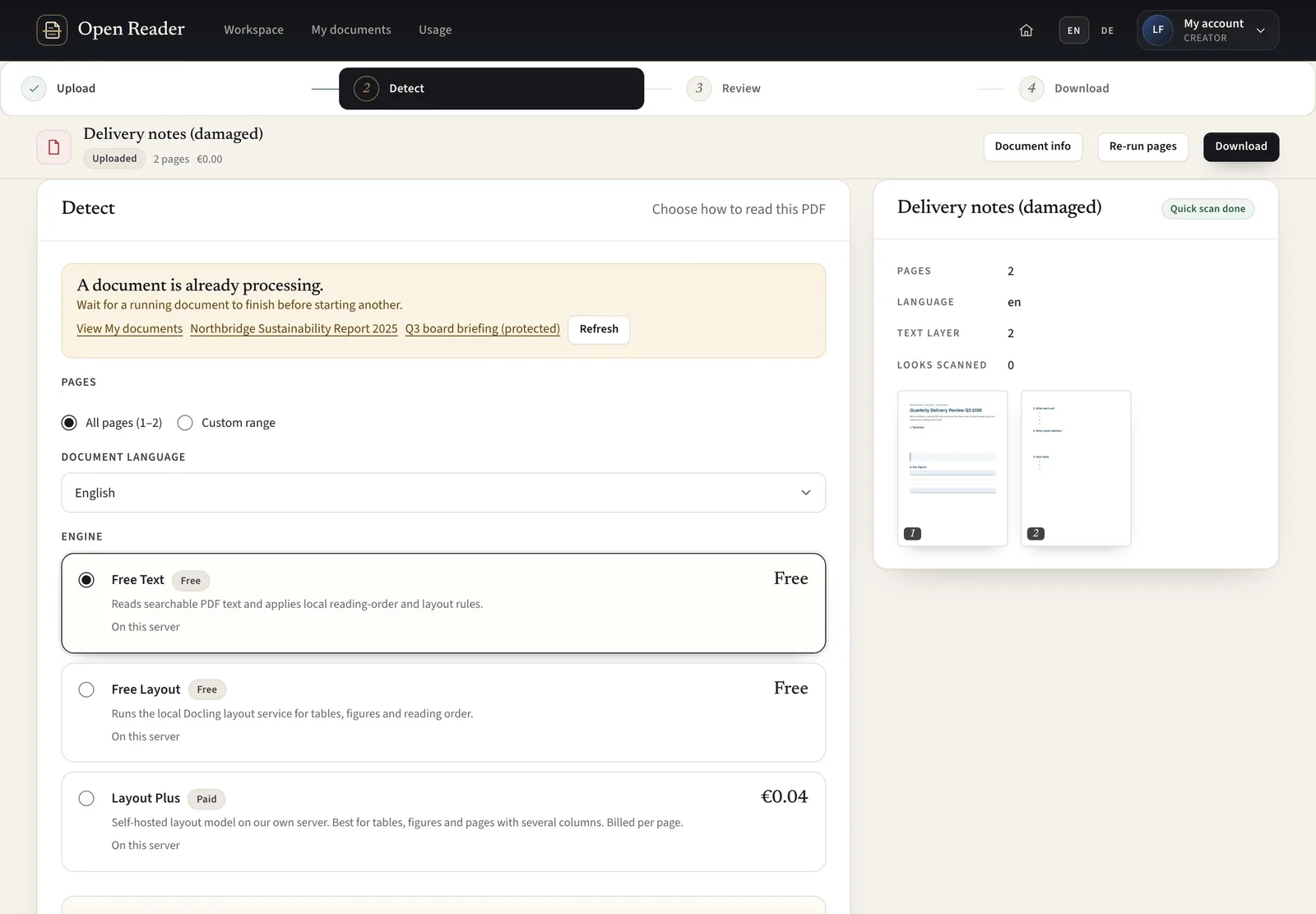Click the Detect step tab

pyautogui.click(x=491, y=88)
